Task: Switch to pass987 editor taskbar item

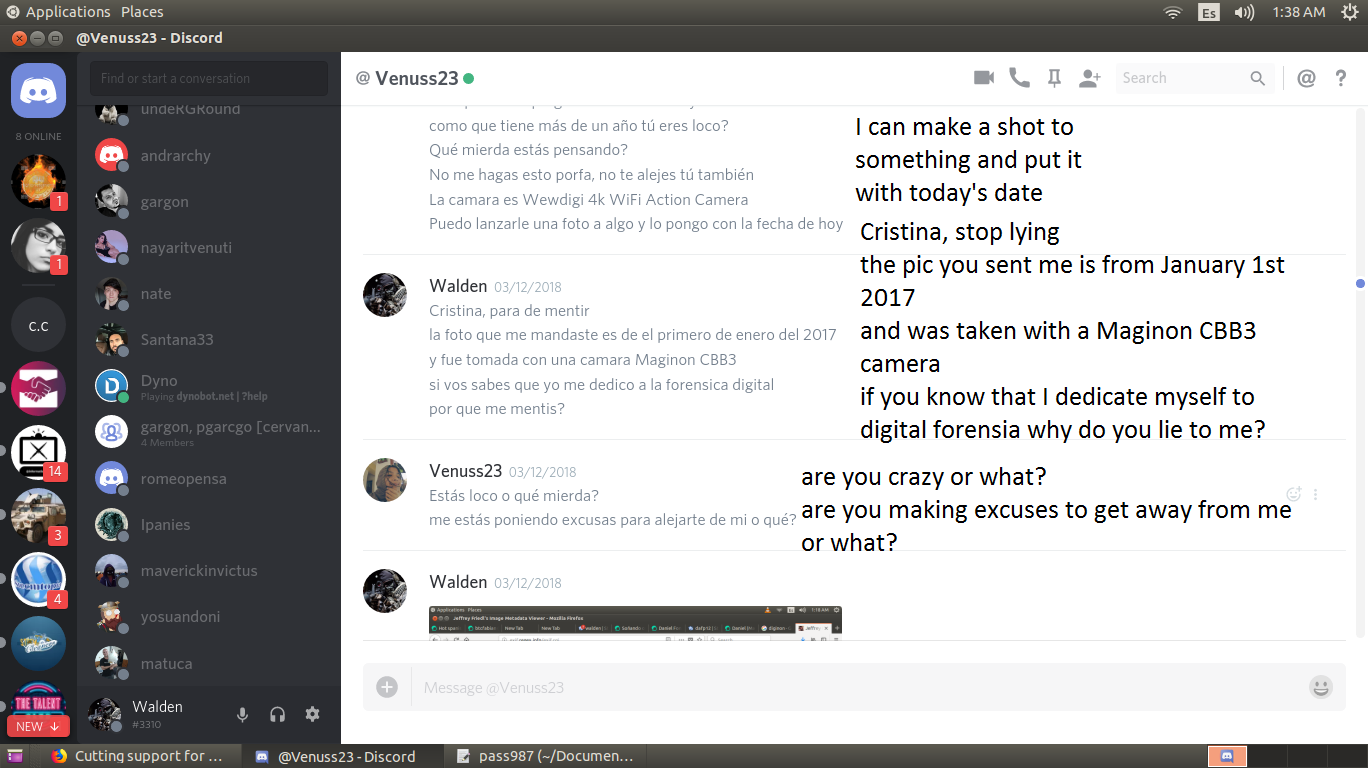Action: tap(546, 756)
